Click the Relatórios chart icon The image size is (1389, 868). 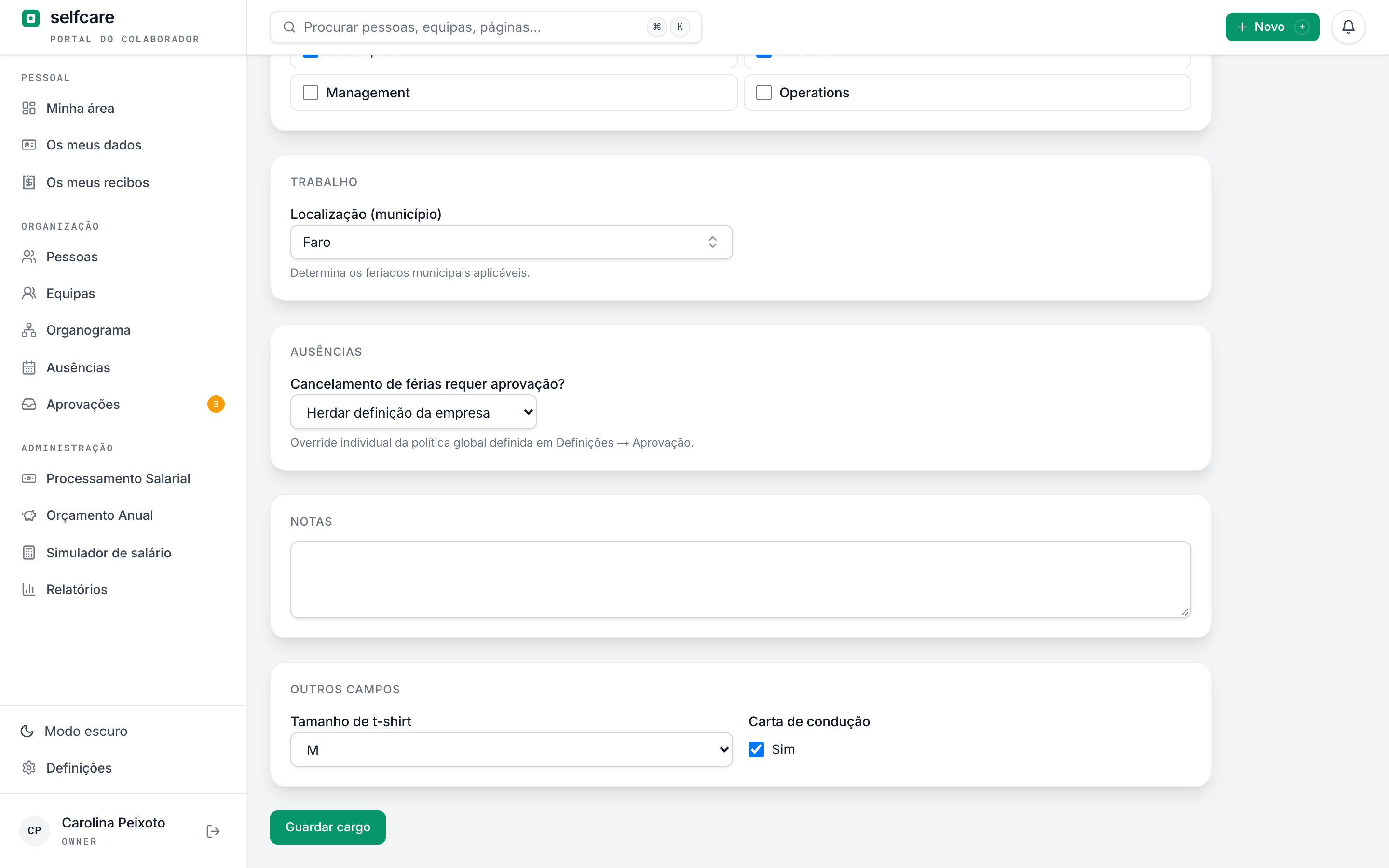pos(29,589)
